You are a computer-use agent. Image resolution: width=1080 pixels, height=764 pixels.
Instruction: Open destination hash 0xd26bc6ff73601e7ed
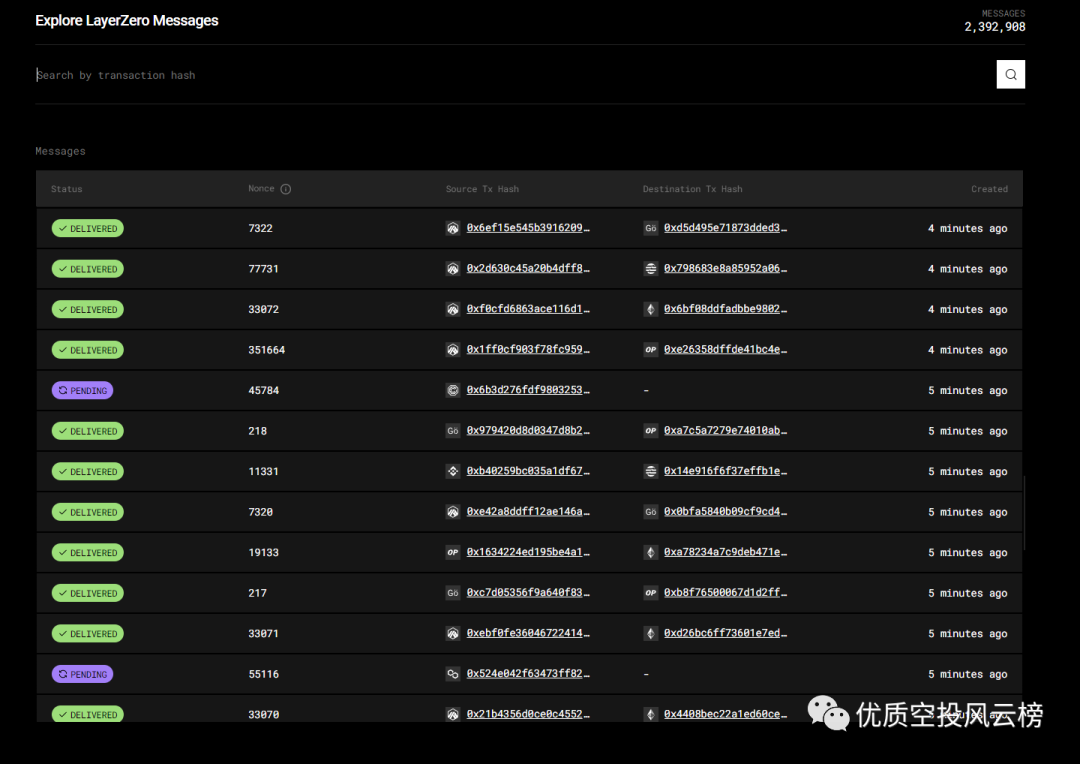pos(725,633)
